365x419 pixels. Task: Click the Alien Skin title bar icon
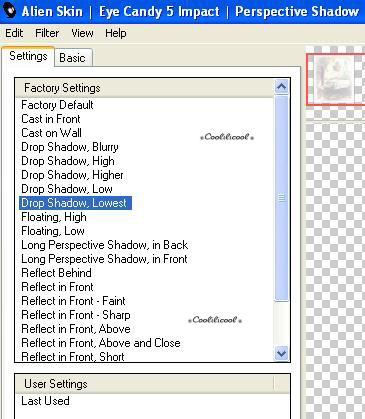pyautogui.click(x=9, y=11)
